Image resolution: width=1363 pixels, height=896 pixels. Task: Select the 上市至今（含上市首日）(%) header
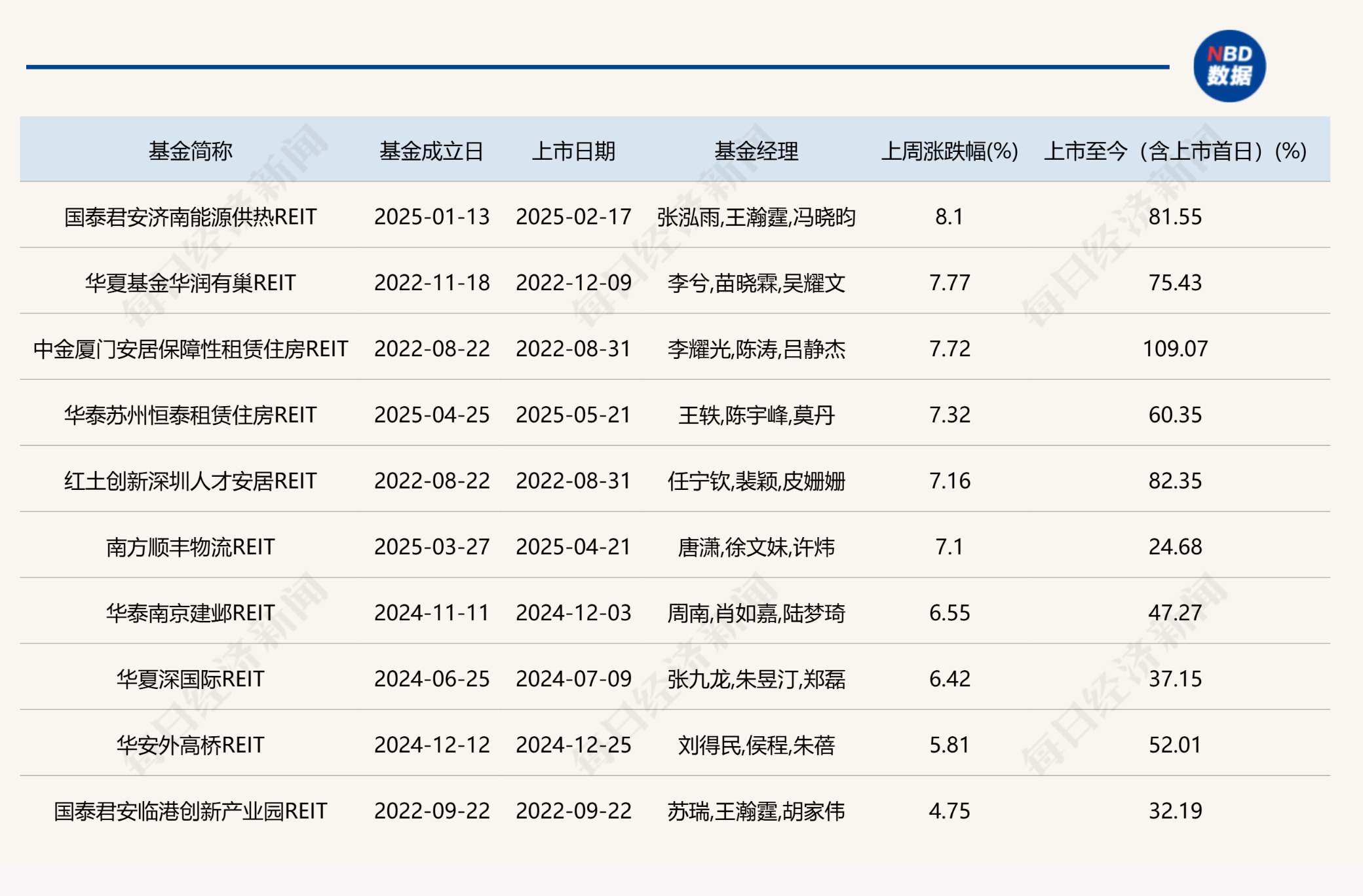point(1175,151)
